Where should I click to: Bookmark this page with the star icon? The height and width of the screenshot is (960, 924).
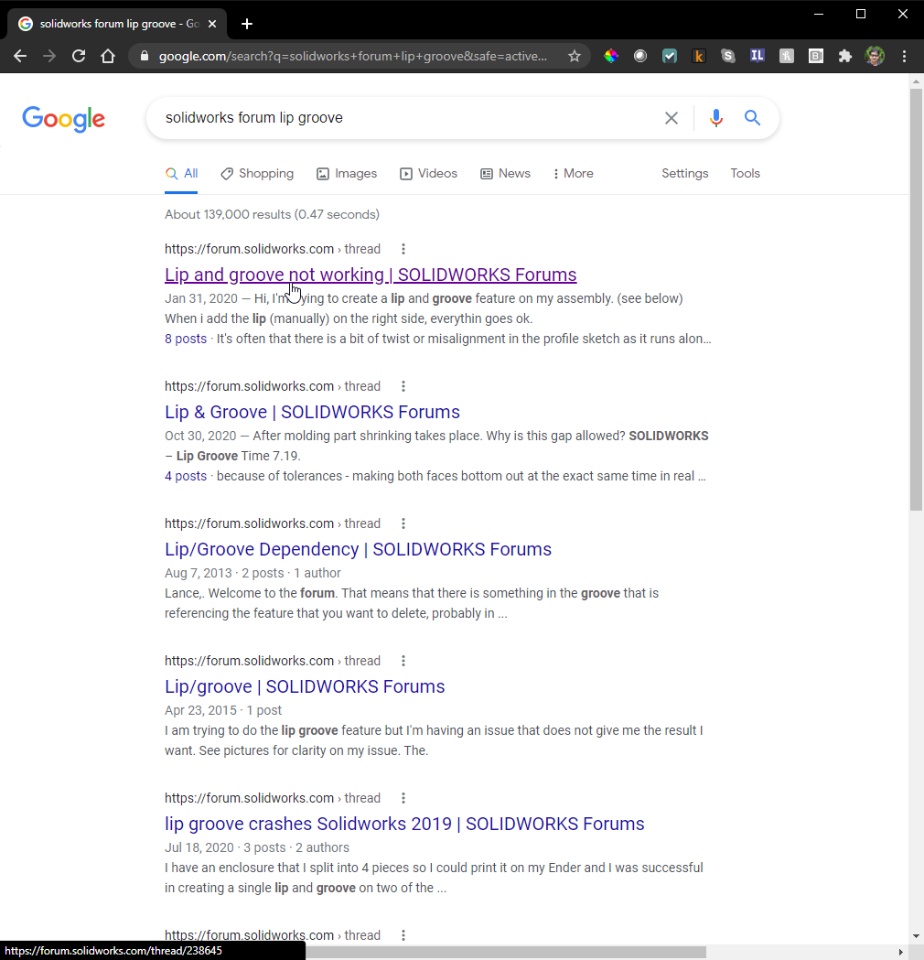tap(574, 56)
